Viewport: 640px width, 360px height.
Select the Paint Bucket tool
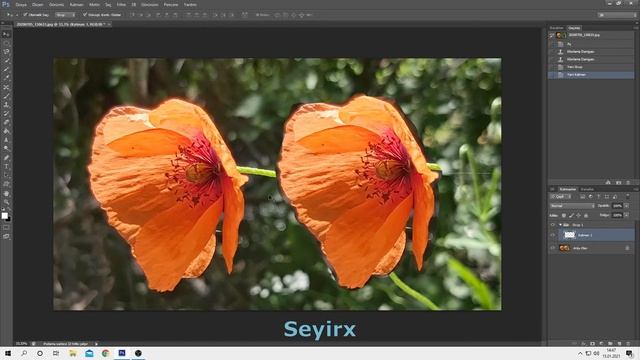(6, 131)
